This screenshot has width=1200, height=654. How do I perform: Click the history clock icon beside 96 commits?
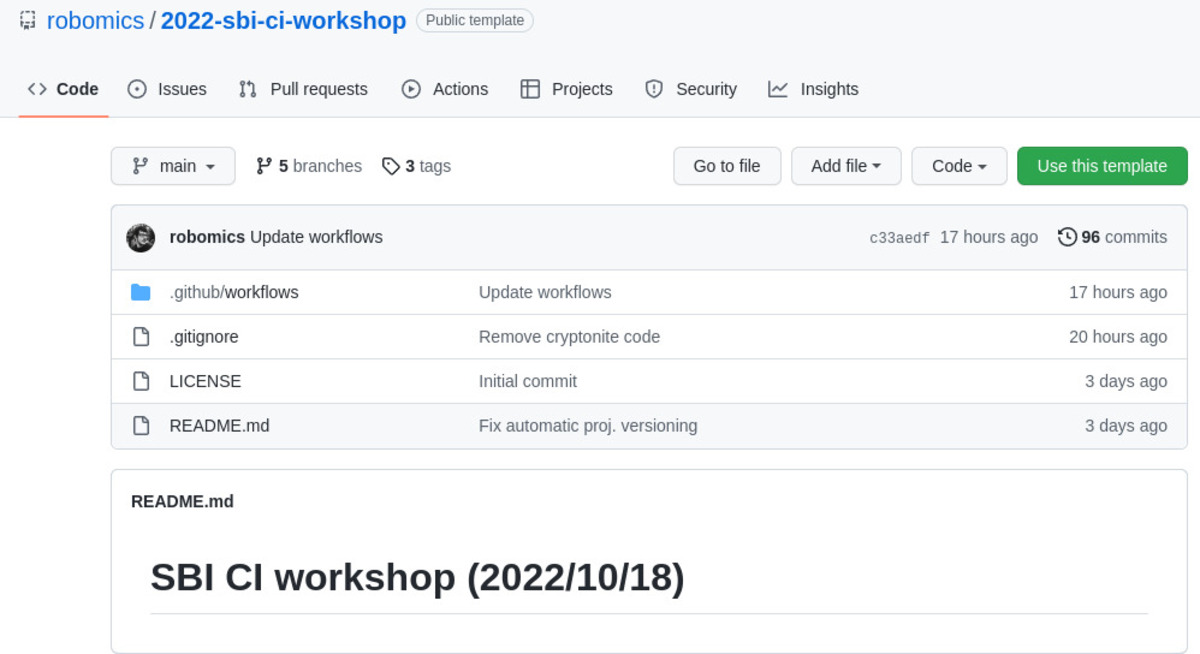[1067, 237]
